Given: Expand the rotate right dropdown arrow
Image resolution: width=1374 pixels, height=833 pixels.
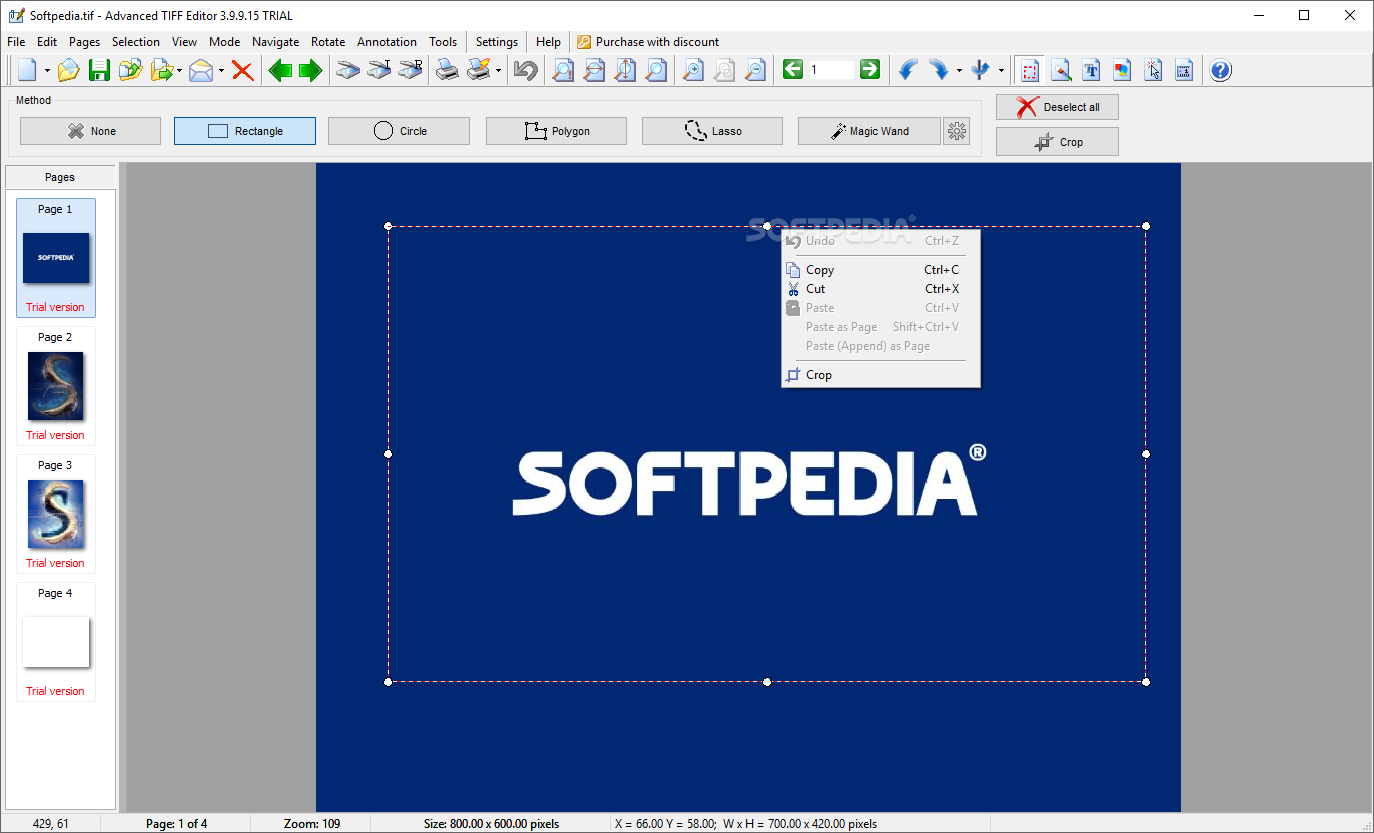Looking at the screenshot, I should point(959,71).
